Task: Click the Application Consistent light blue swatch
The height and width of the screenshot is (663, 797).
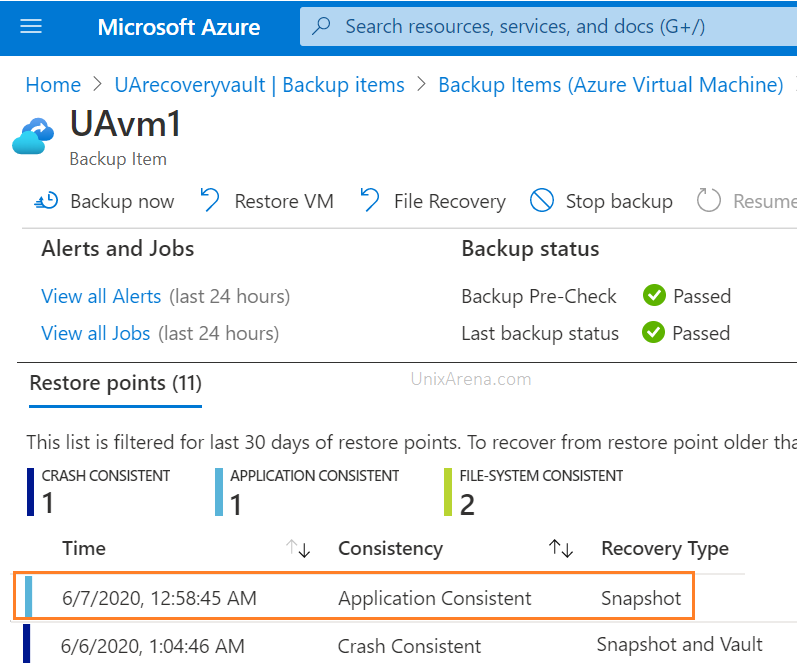Action: 219,492
